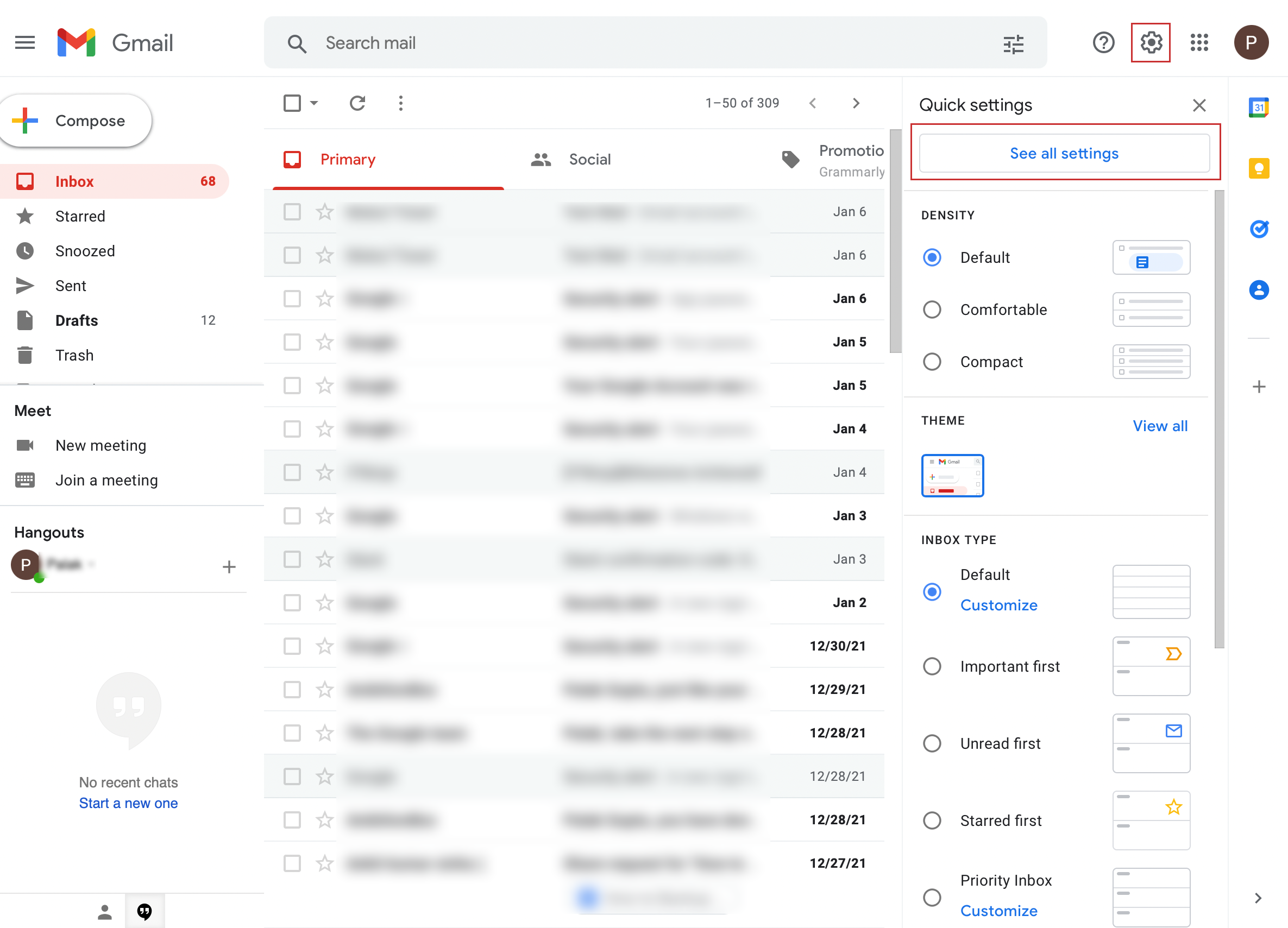Click the refresh/reload inbox icon
This screenshot has width=1288, height=928.
(357, 103)
